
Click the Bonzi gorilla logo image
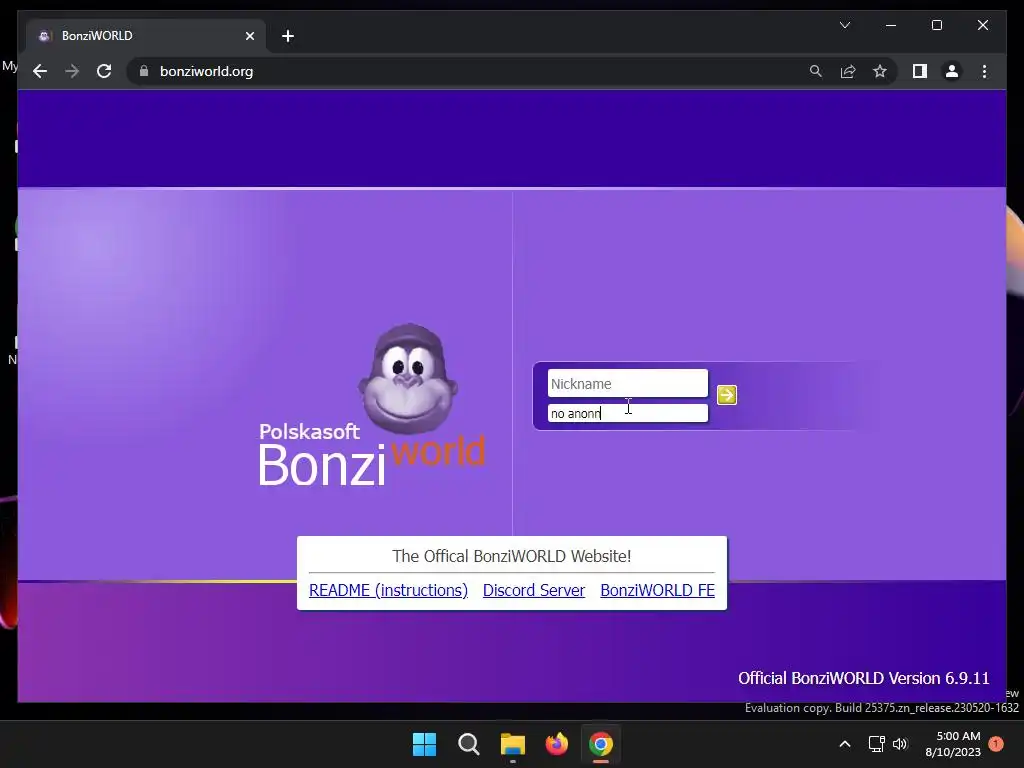(x=408, y=379)
